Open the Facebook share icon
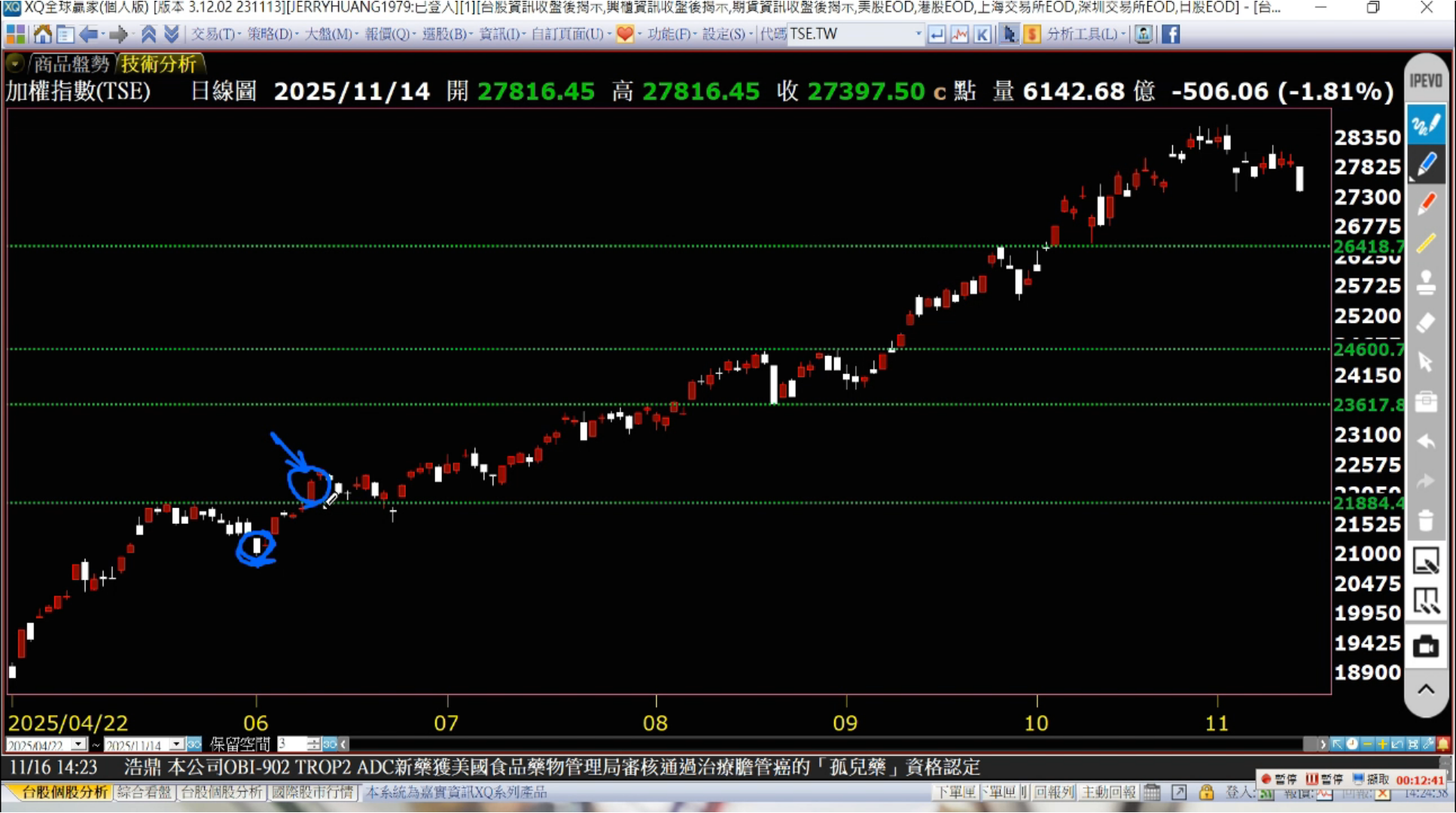This screenshot has height=813, width=1456. 1171,34
